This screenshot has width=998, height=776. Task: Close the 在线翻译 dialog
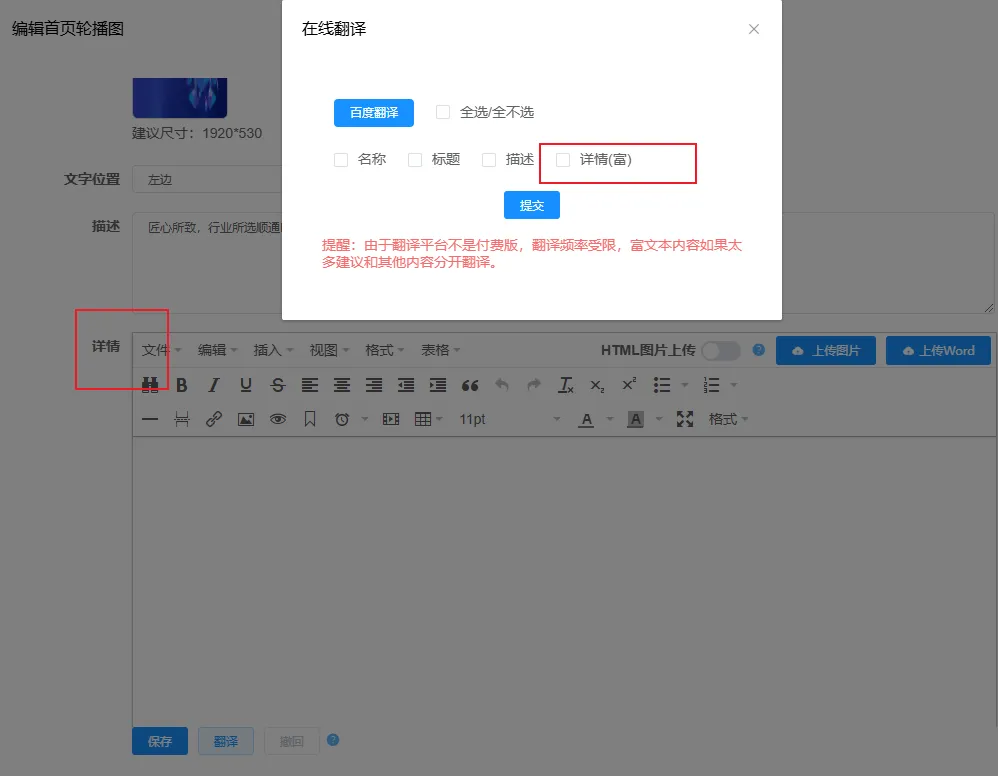click(x=754, y=29)
